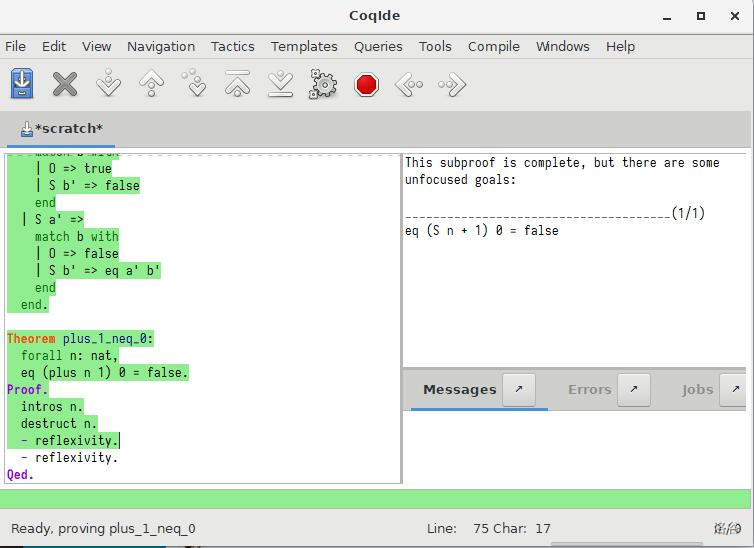Click the Save file toolbar icon

[x=23, y=85]
